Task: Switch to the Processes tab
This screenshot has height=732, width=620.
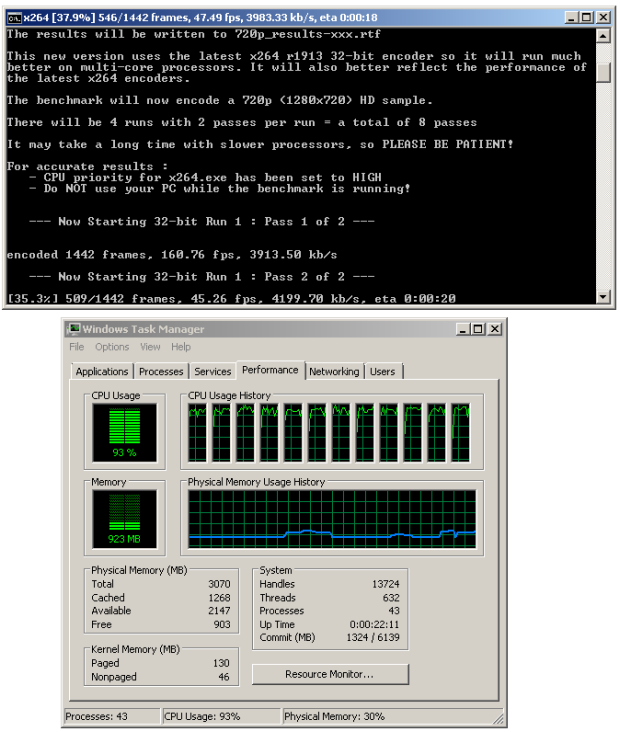Action: point(161,372)
